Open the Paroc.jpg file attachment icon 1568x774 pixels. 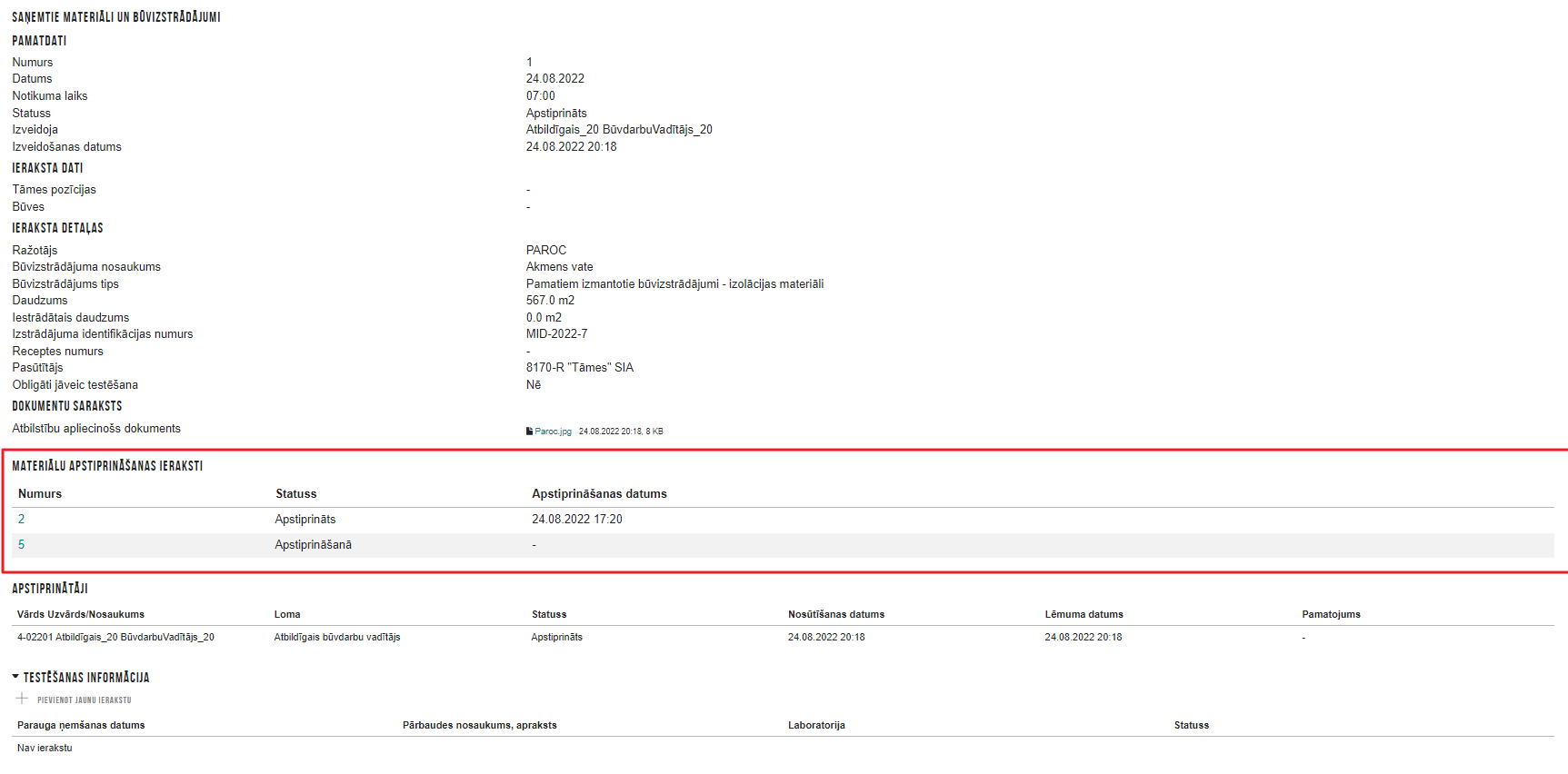pos(529,432)
